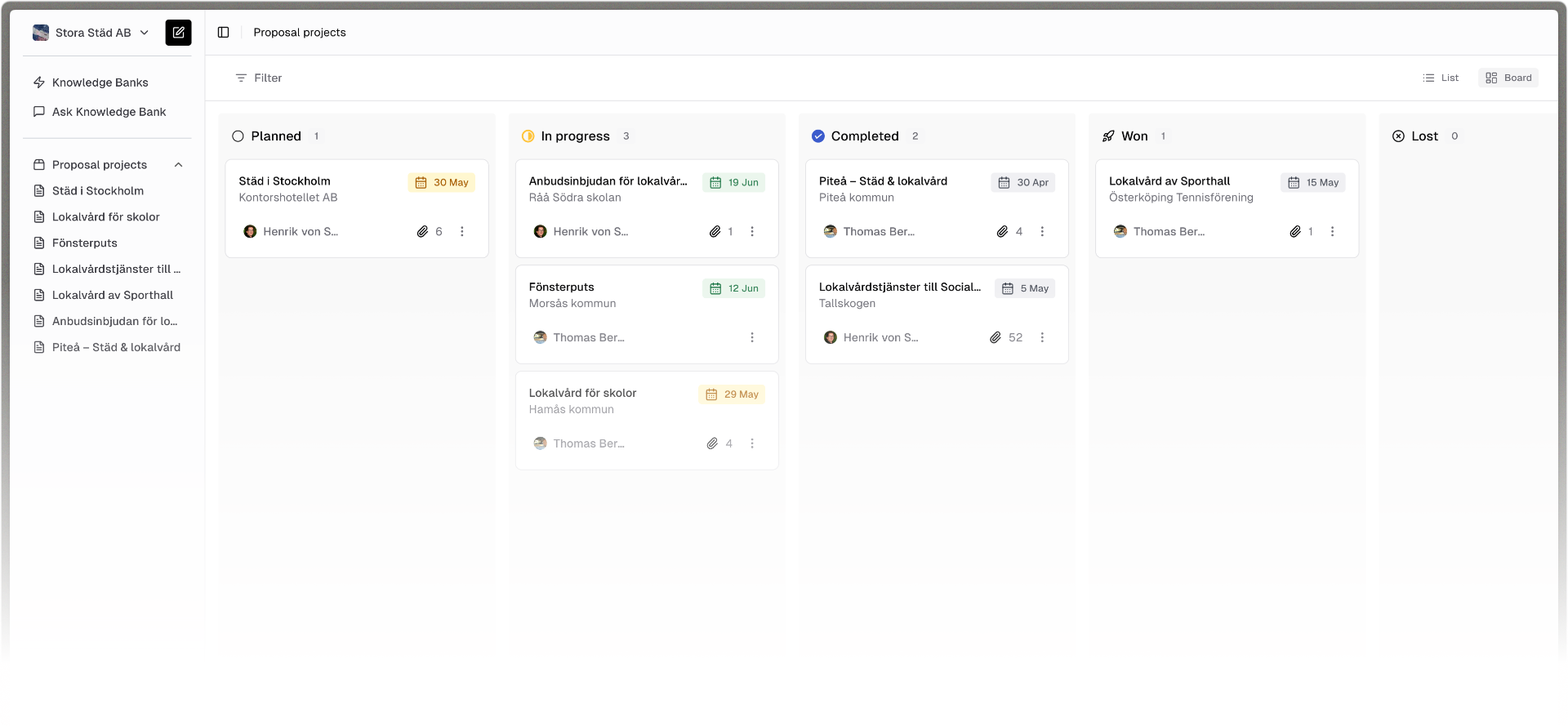Toggle the sidebar panel icon
1568x726 pixels.
[x=223, y=33]
